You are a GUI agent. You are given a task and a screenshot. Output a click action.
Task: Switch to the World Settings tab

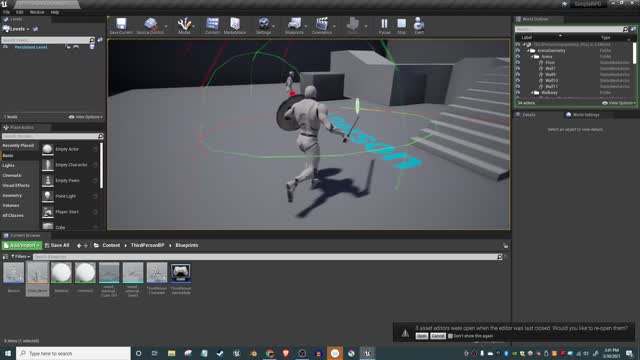(x=582, y=115)
